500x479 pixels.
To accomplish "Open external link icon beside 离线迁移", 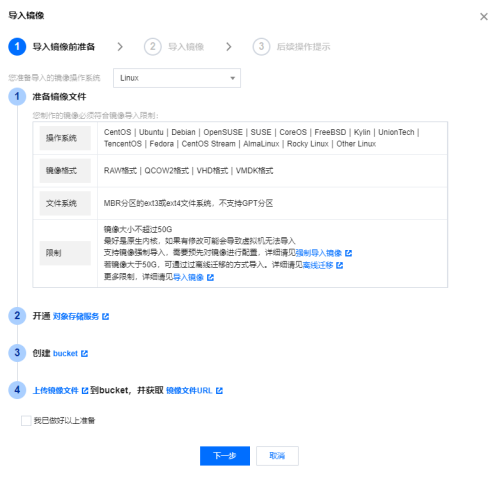I will [340, 265].
